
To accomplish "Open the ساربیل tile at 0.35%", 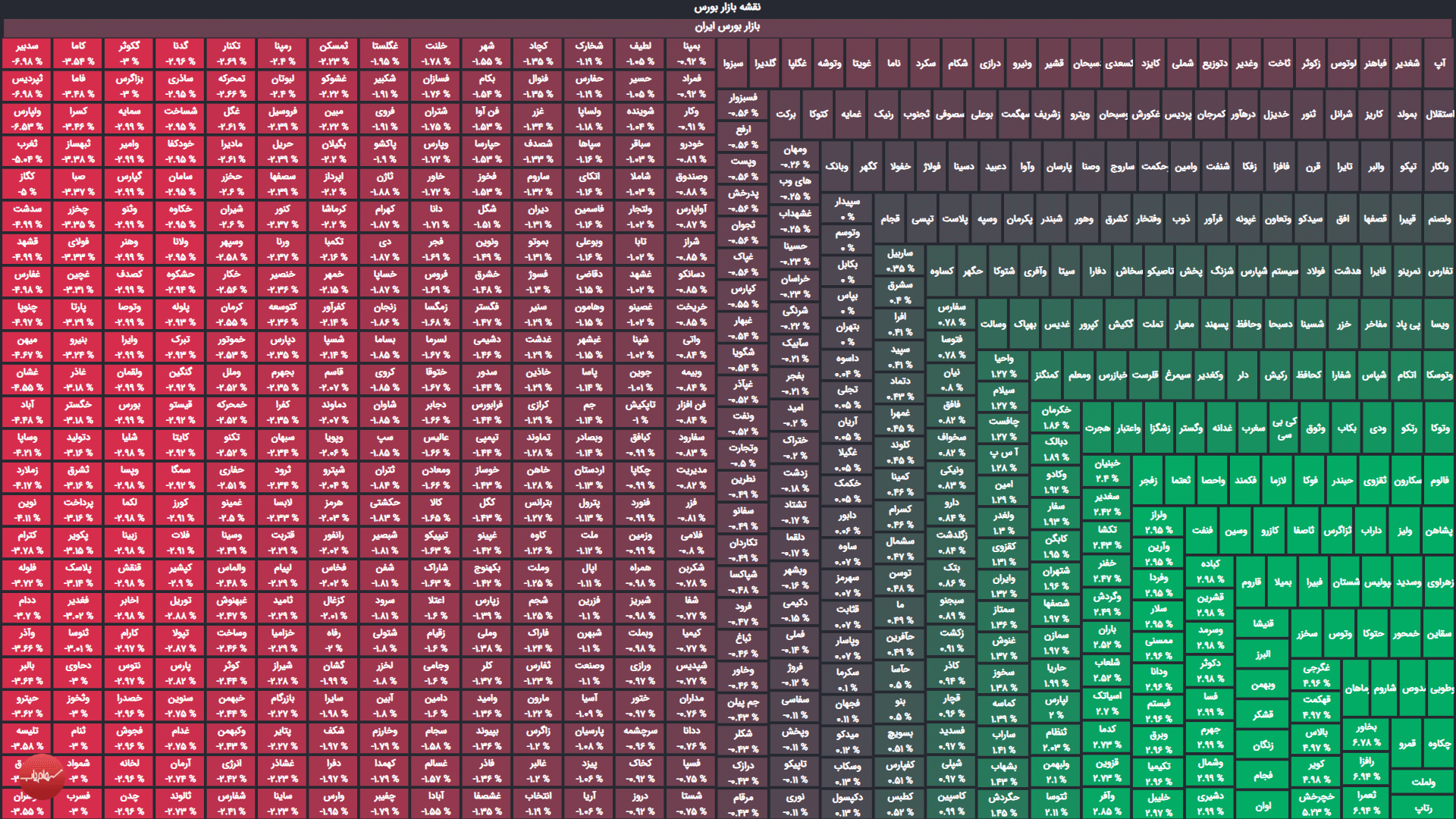I will [899, 261].
